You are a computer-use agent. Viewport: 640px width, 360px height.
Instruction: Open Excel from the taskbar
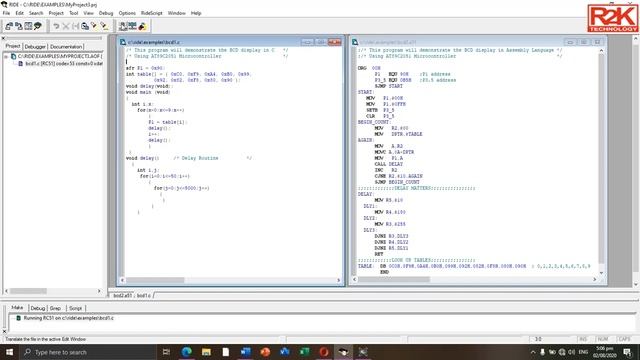(304, 351)
